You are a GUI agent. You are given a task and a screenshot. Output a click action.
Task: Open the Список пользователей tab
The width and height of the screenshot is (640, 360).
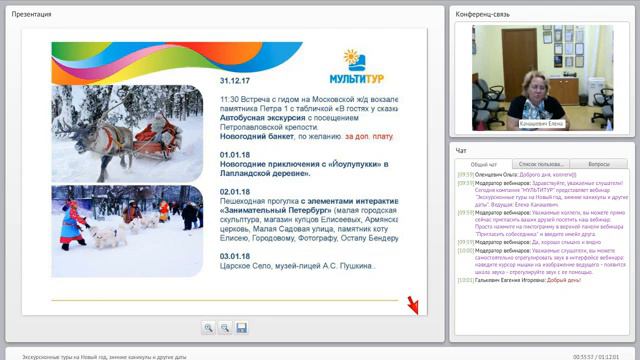[541, 164]
